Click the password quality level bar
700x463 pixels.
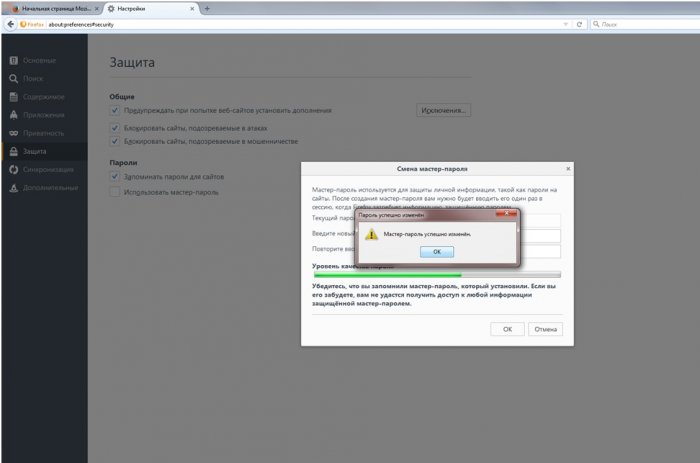(436, 275)
